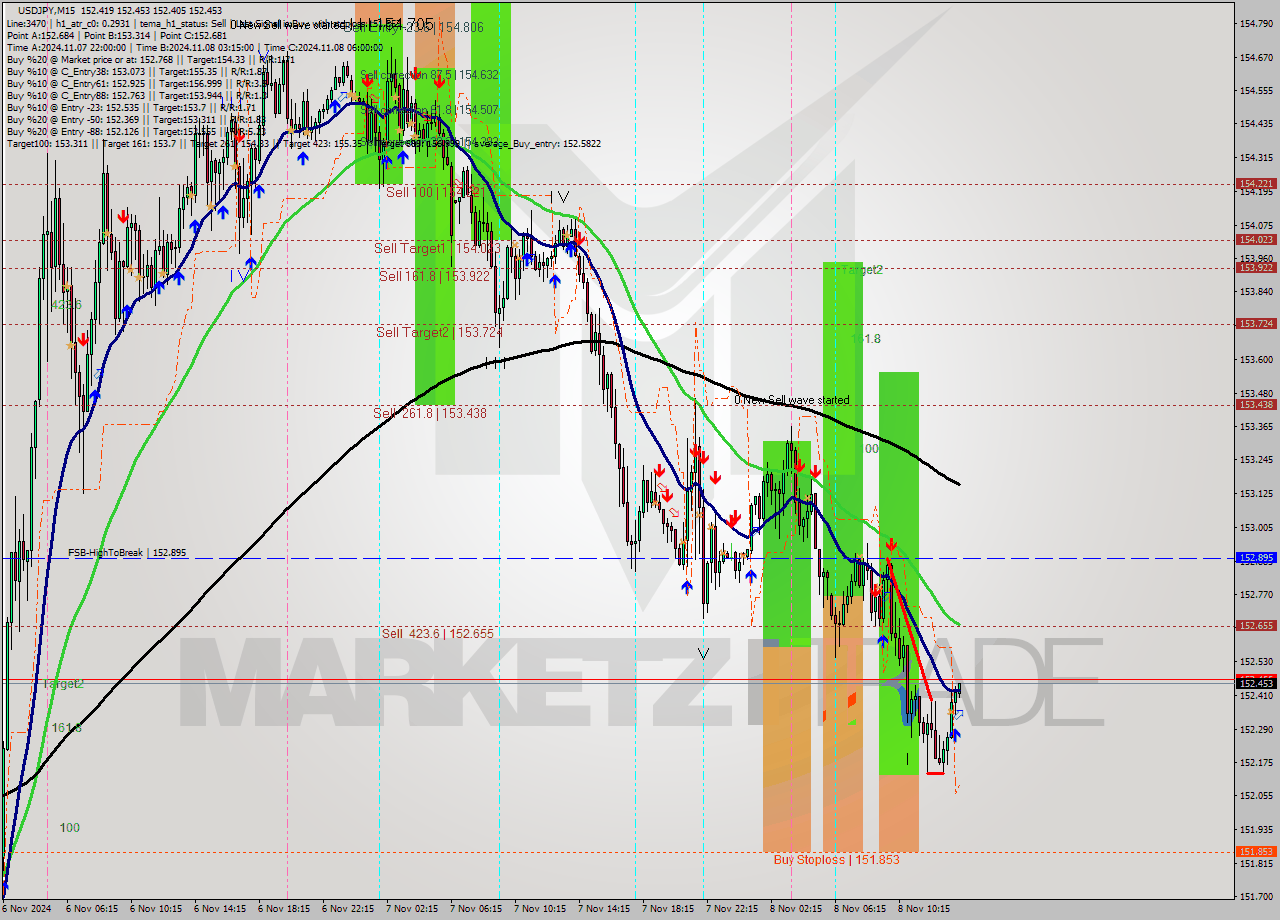Image resolution: width=1280 pixels, height=920 pixels.
Task: Click the red 153.438 price tag
Action: point(1256,405)
